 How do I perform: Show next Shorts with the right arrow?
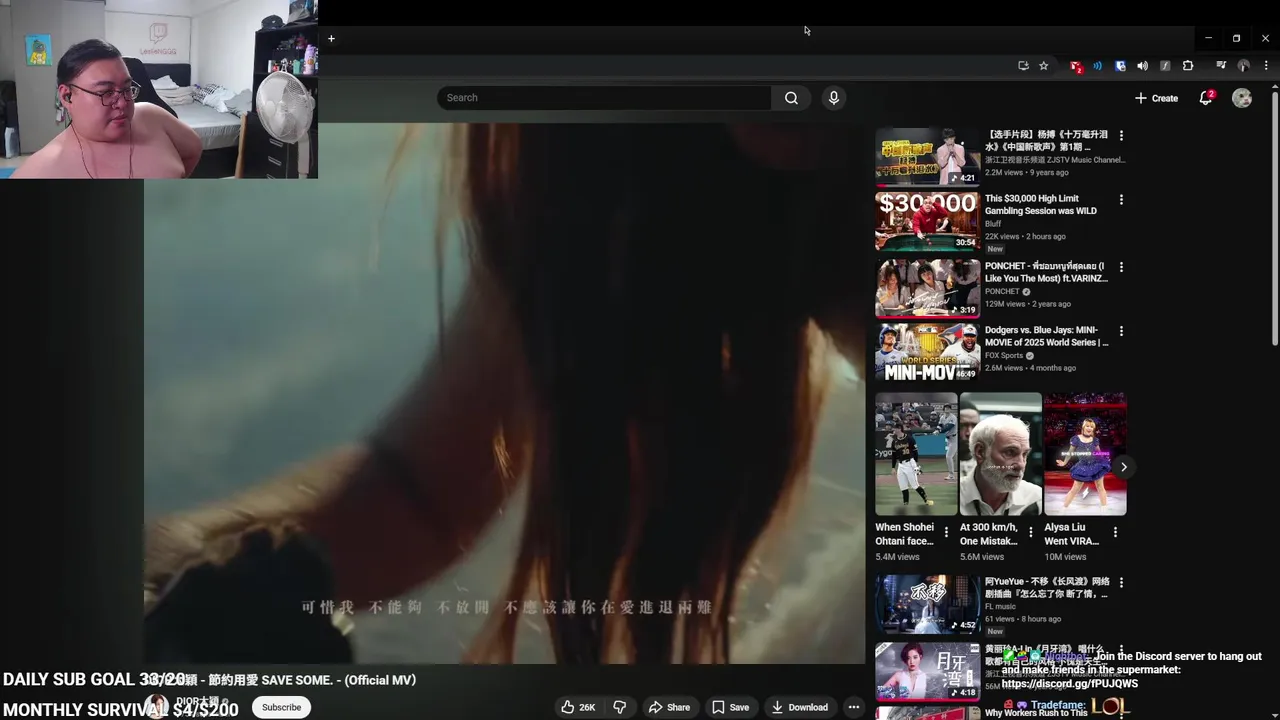(1124, 467)
